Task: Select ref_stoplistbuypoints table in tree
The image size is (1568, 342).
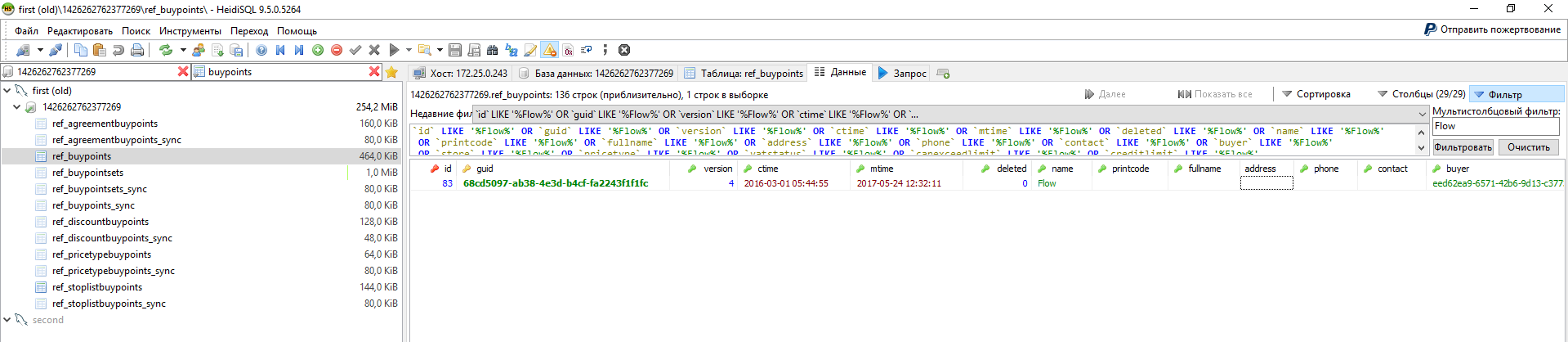Action: [96, 287]
